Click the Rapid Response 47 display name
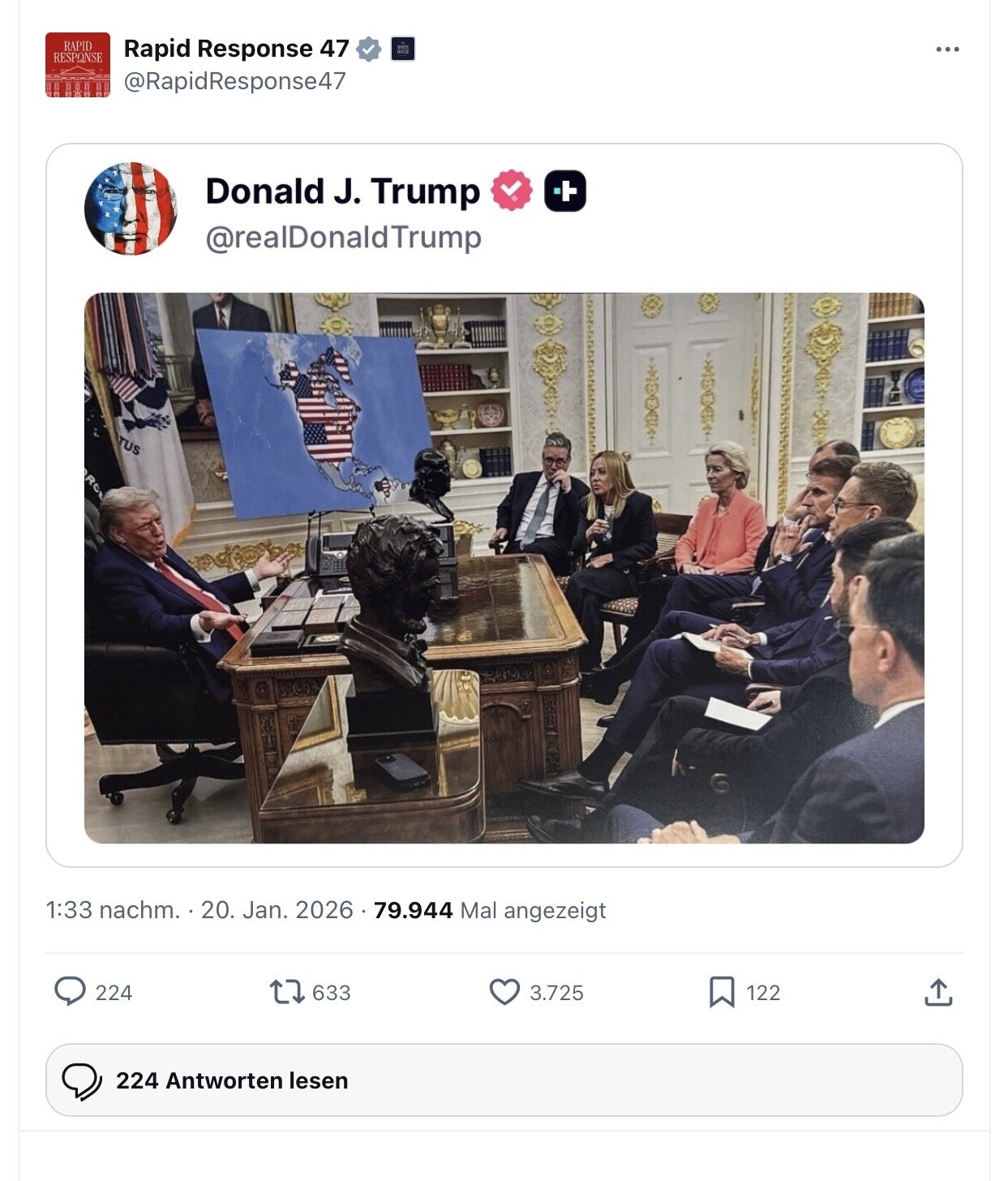The width and height of the screenshot is (1008, 1181). click(236, 49)
